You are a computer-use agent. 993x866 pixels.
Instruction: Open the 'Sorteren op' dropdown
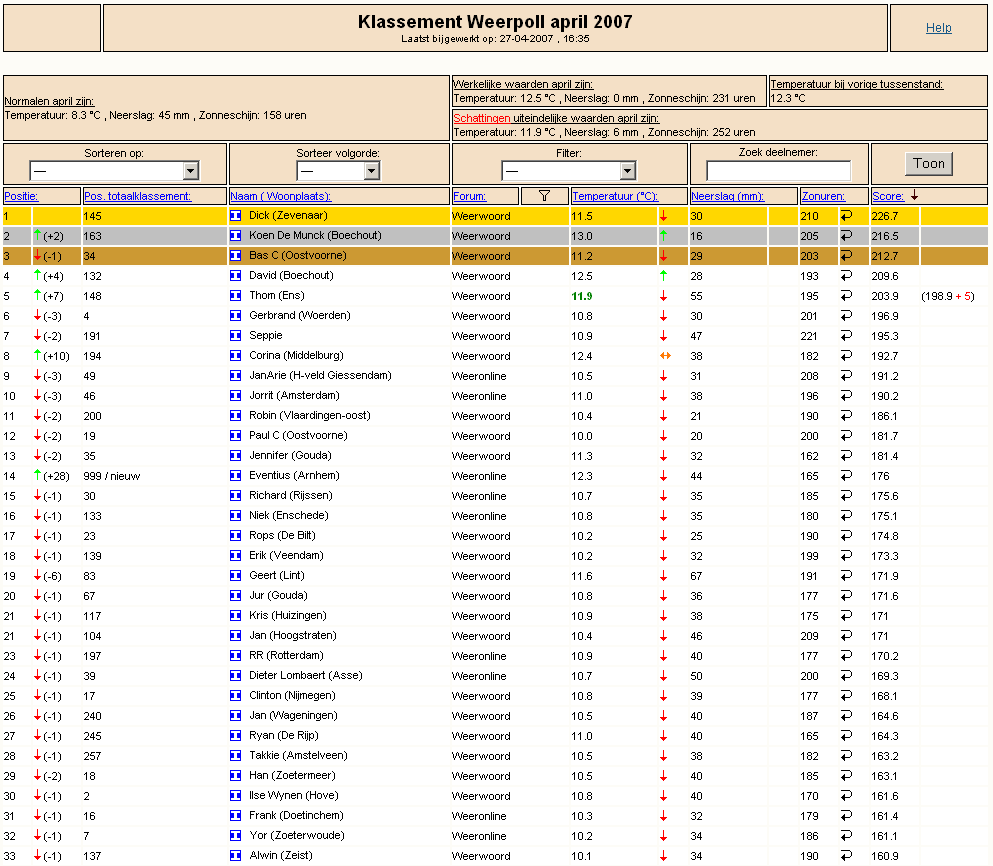(x=114, y=170)
